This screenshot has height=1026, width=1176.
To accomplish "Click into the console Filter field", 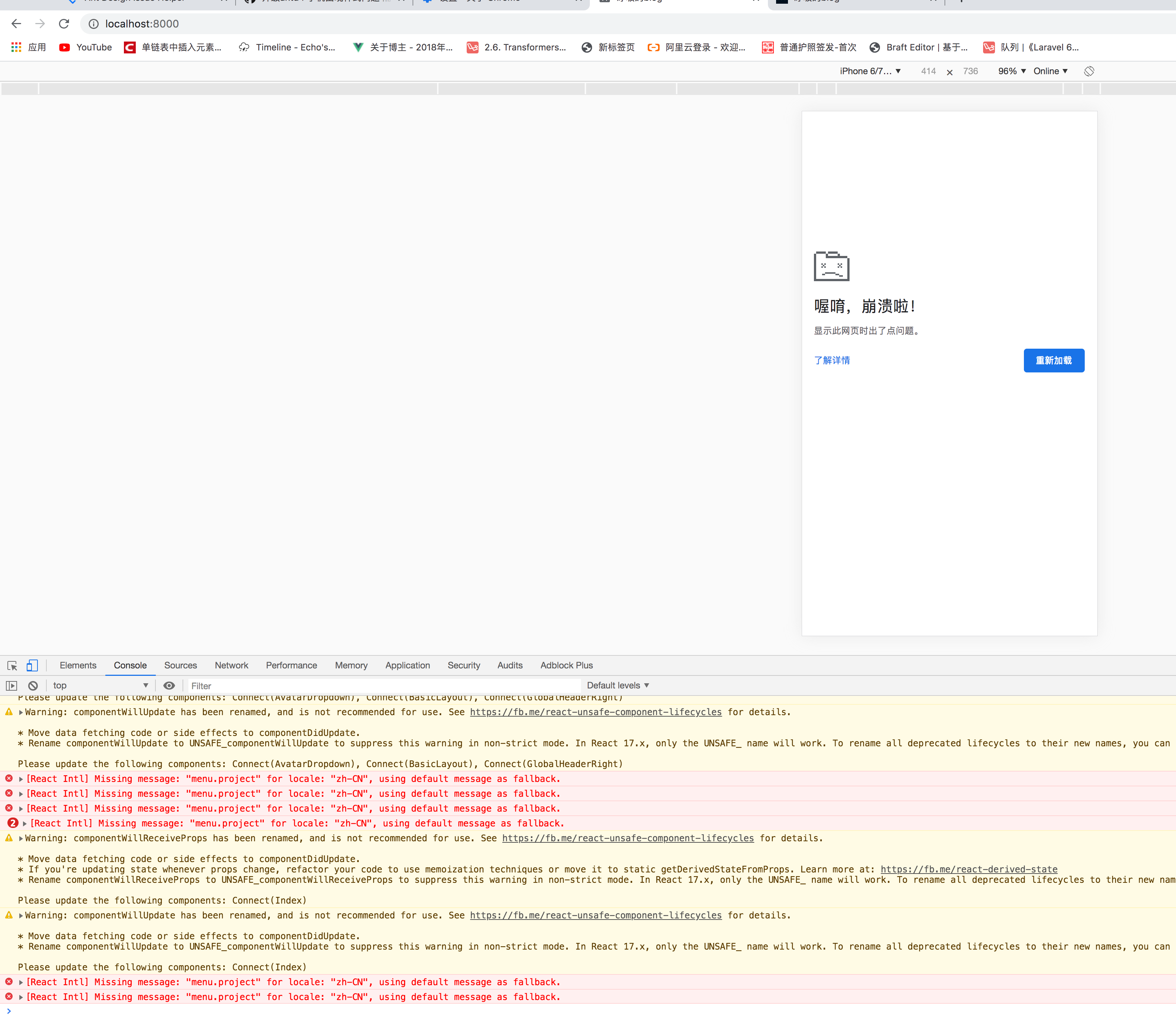I will pyautogui.click(x=384, y=685).
